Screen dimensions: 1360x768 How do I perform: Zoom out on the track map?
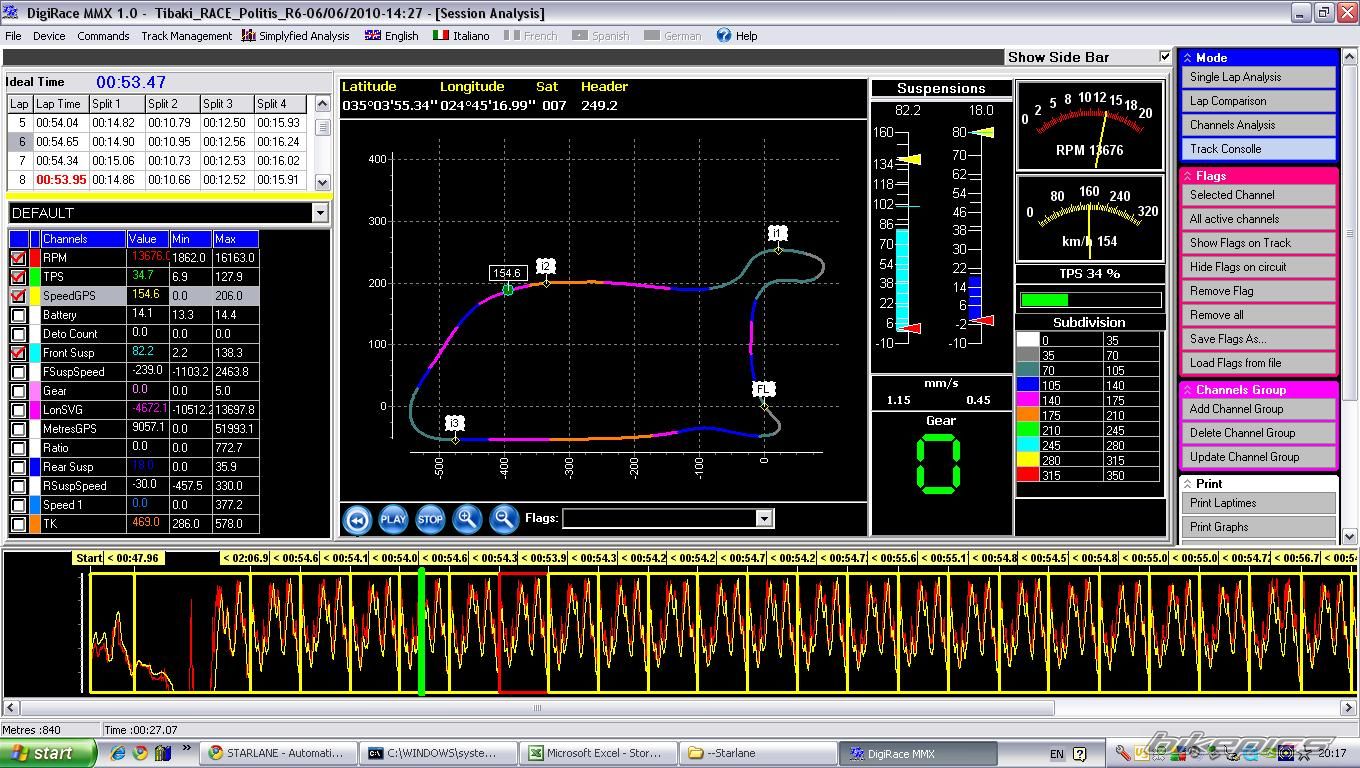504,518
